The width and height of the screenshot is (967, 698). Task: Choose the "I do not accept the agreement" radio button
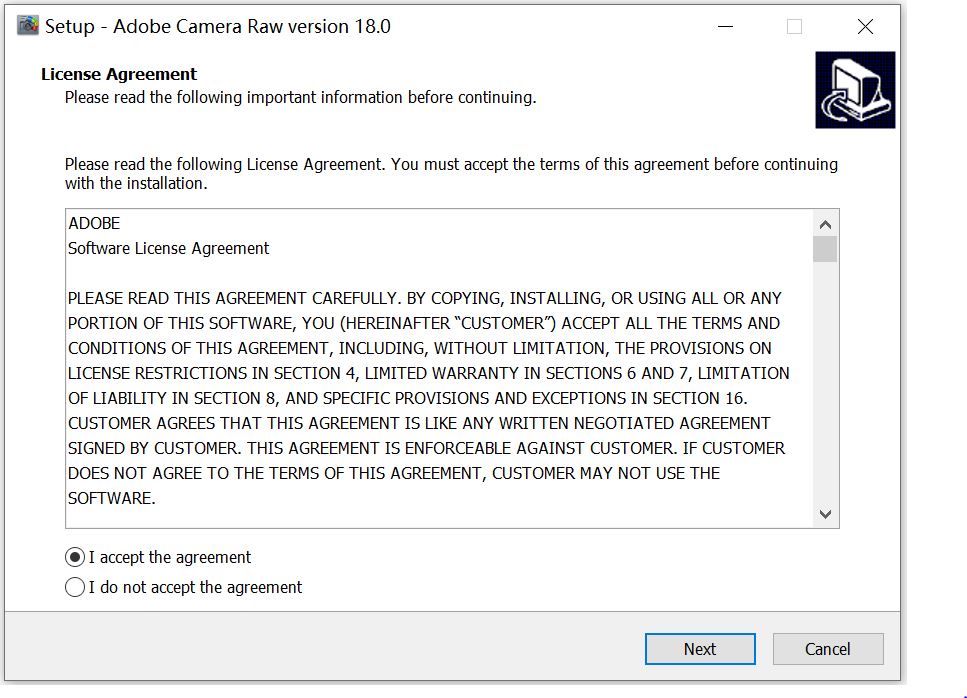[x=75, y=587]
